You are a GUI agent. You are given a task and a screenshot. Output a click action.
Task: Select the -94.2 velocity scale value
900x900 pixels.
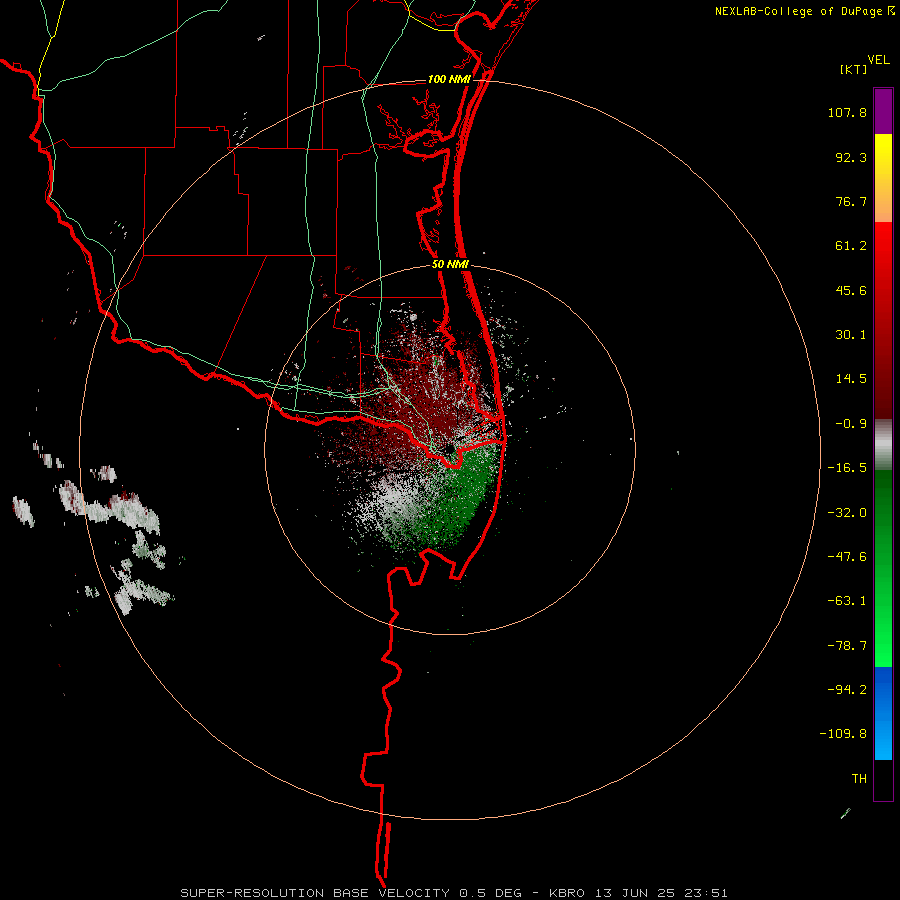(847, 689)
